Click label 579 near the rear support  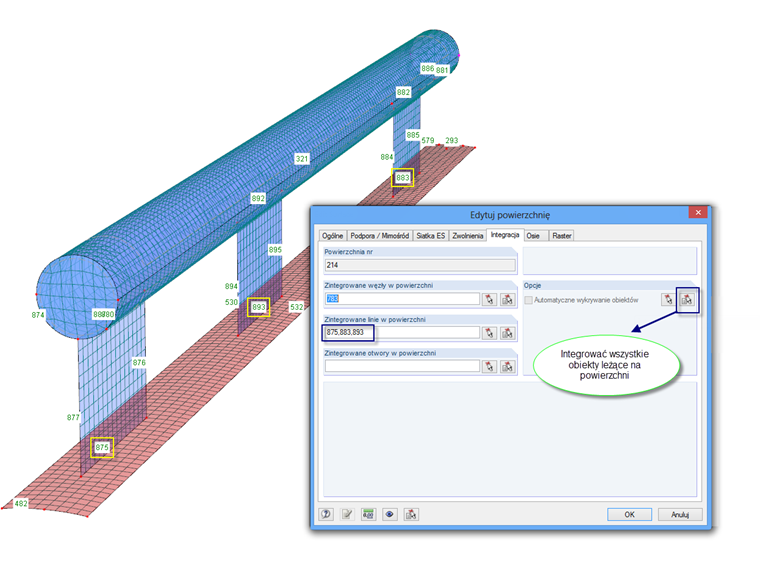pos(428,141)
